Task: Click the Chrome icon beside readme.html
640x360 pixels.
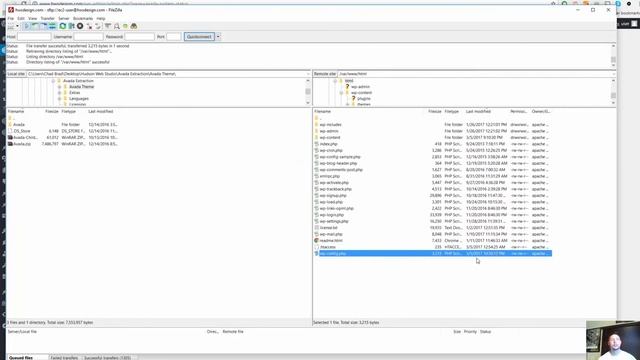Action: 316,241
